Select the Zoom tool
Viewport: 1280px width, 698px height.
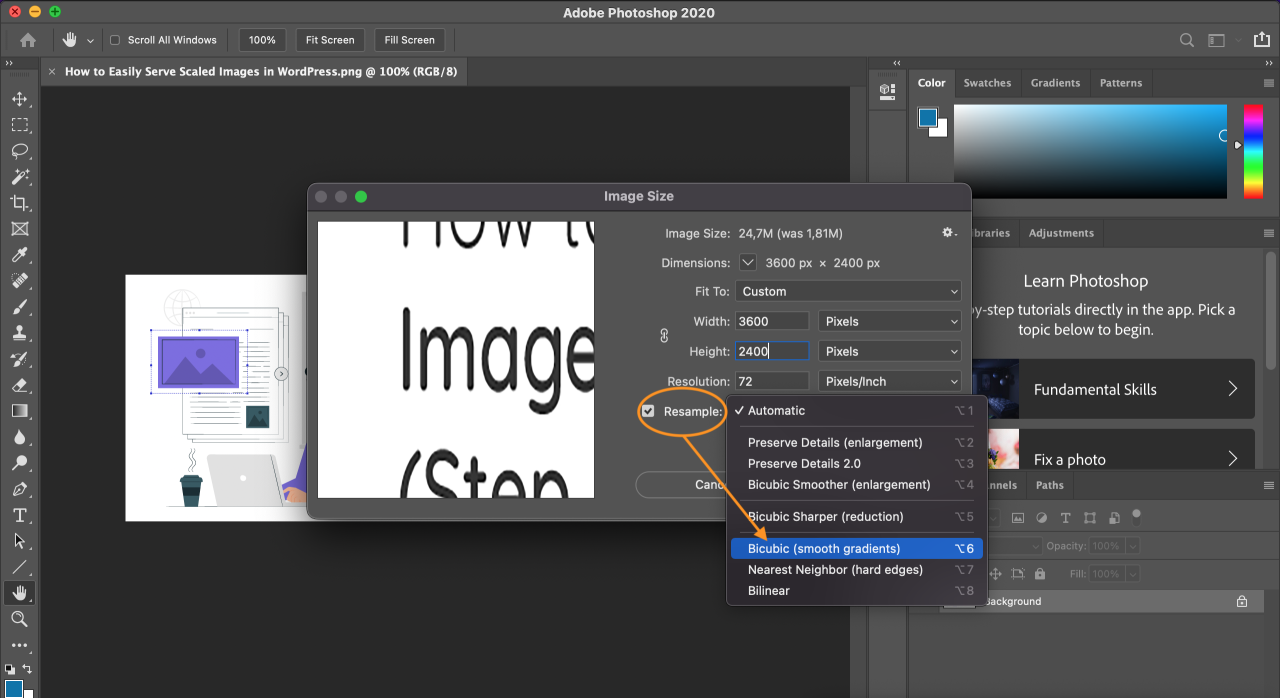19,619
